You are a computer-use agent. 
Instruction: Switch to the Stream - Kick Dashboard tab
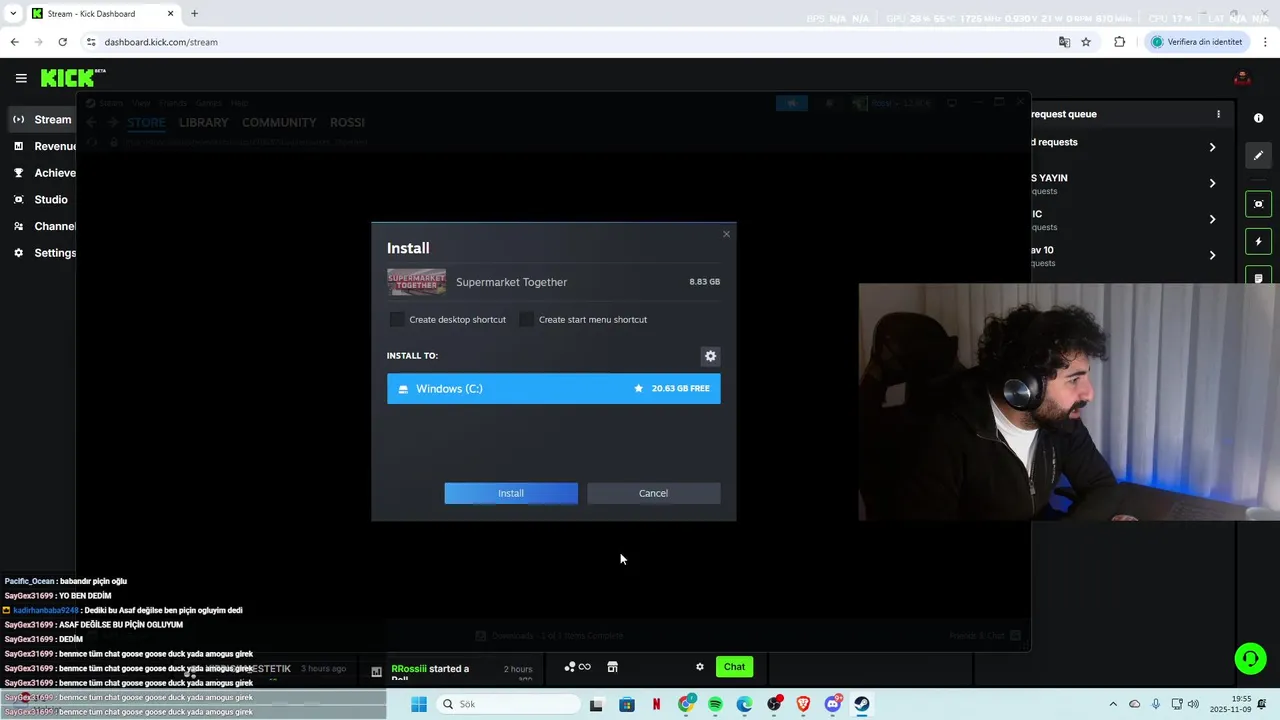coord(102,14)
